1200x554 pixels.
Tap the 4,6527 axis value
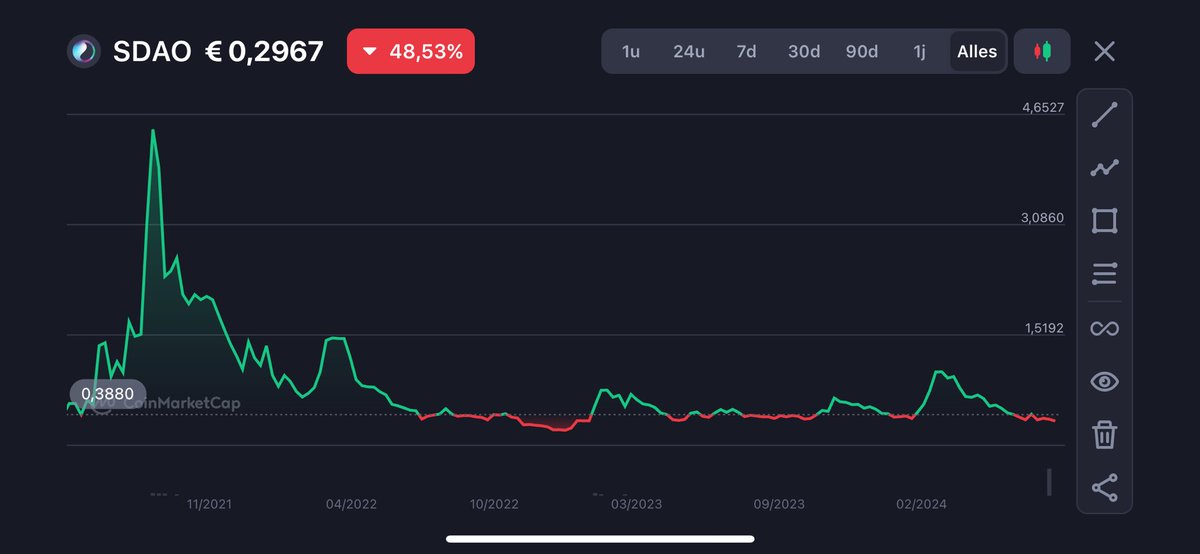[1042, 107]
